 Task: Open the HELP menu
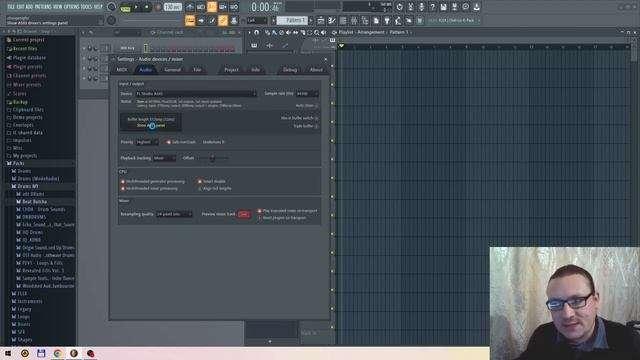click(98, 7)
